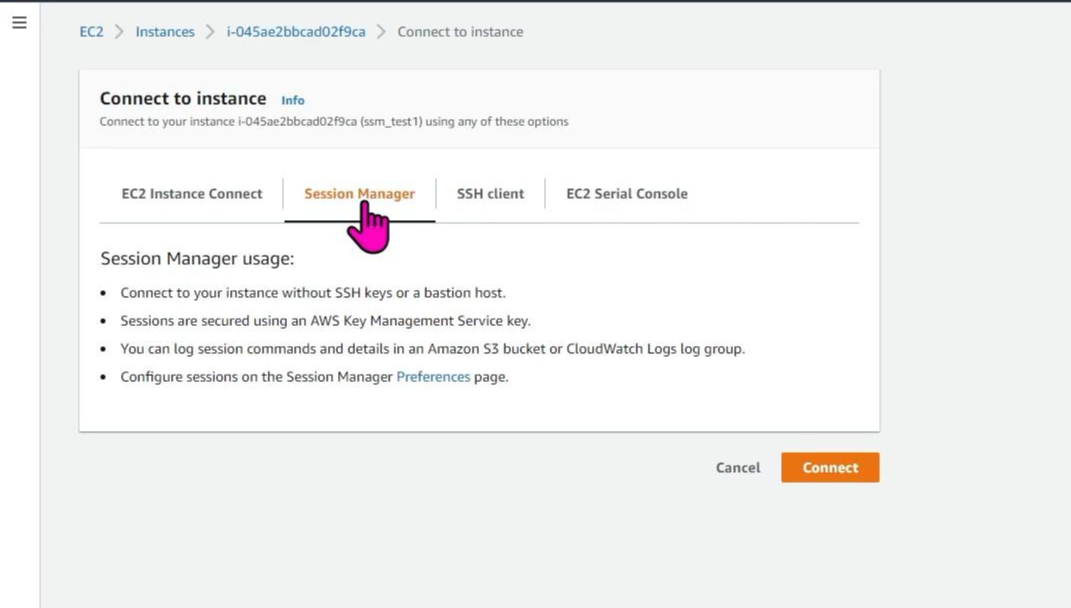Click the 'Session Manager usage:' heading
Viewport: 1071px width, 608px height.
(x=197, y=258)
